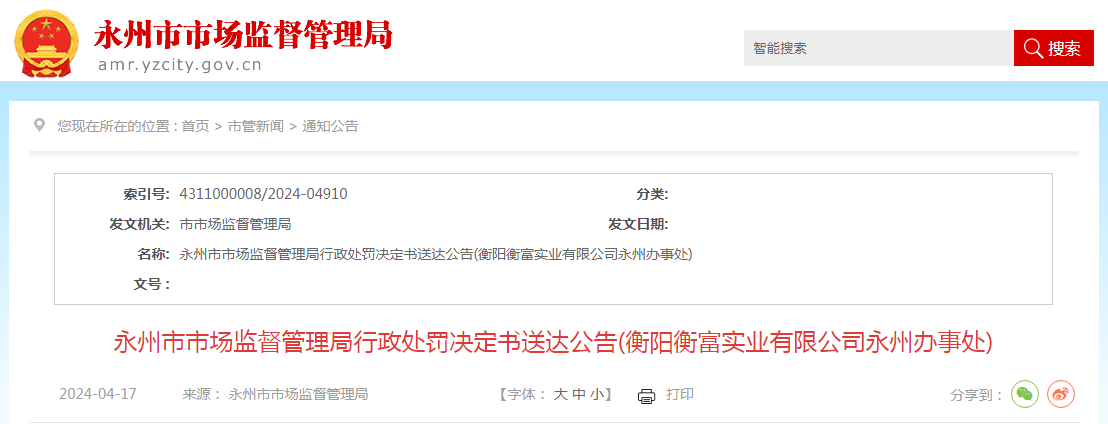Viewport: 1108px width, 424px height.
Task: Focus the 智能搜索 search input field
Action: point(878,48)
